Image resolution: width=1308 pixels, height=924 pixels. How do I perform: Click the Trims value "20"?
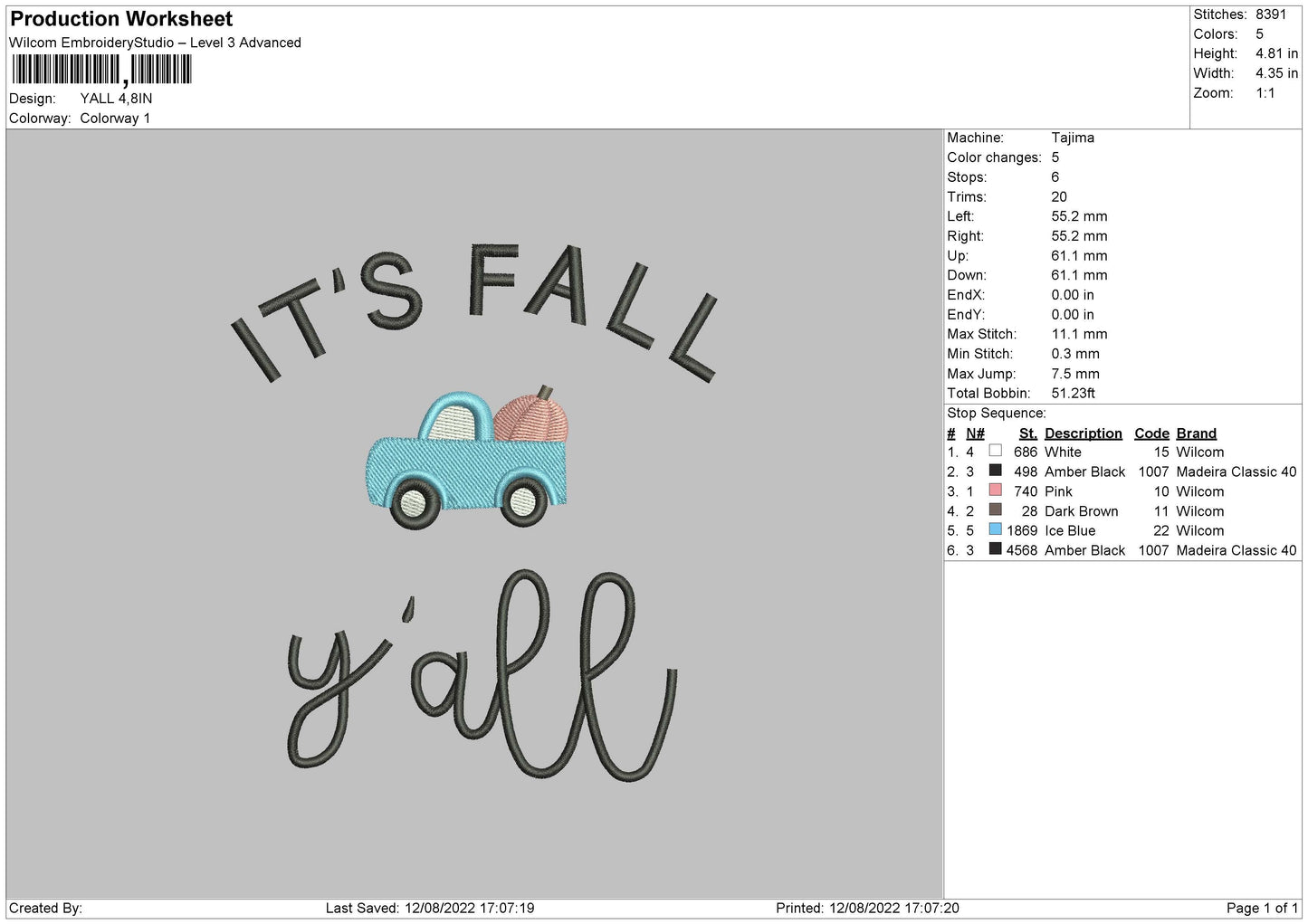1059,196
